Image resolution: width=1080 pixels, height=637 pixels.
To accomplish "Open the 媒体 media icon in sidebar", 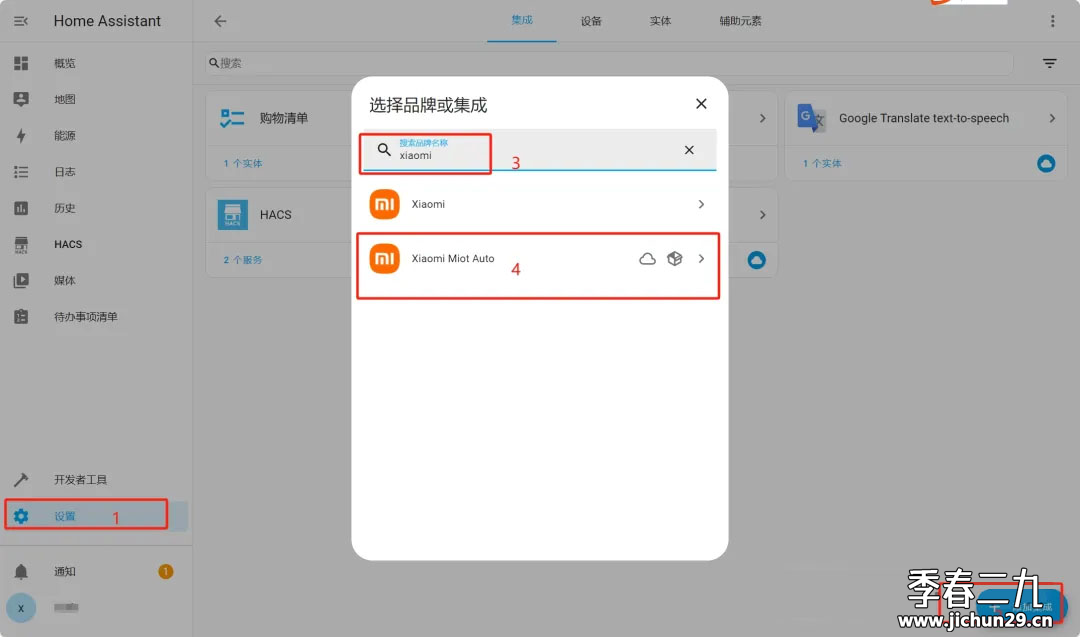I will (21, 280).
